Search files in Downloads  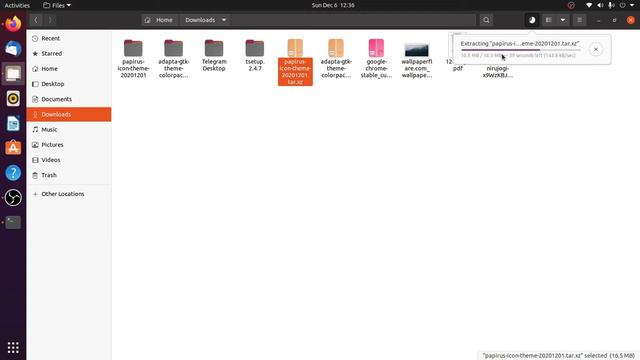(x=486, y=20)
